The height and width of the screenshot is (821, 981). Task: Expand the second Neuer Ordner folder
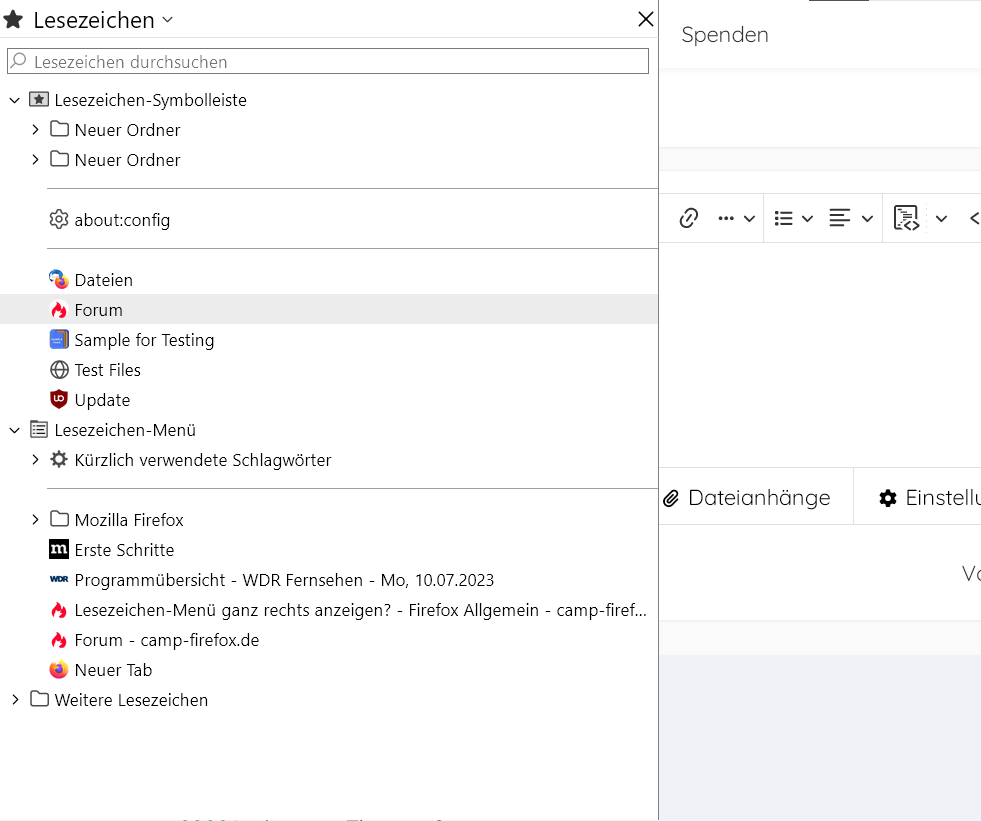click(x=35, y=160)
